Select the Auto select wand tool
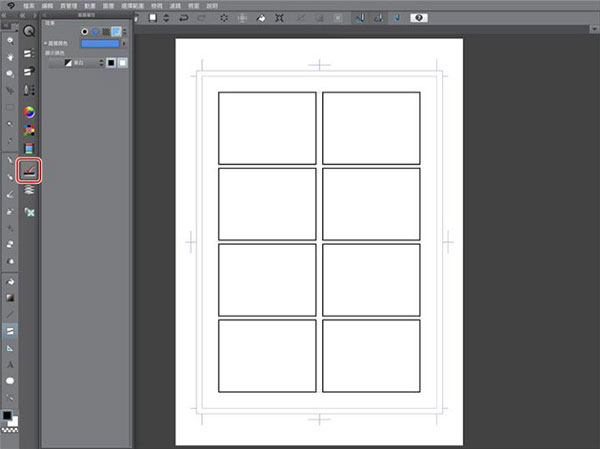 click(x=10, y=124)
